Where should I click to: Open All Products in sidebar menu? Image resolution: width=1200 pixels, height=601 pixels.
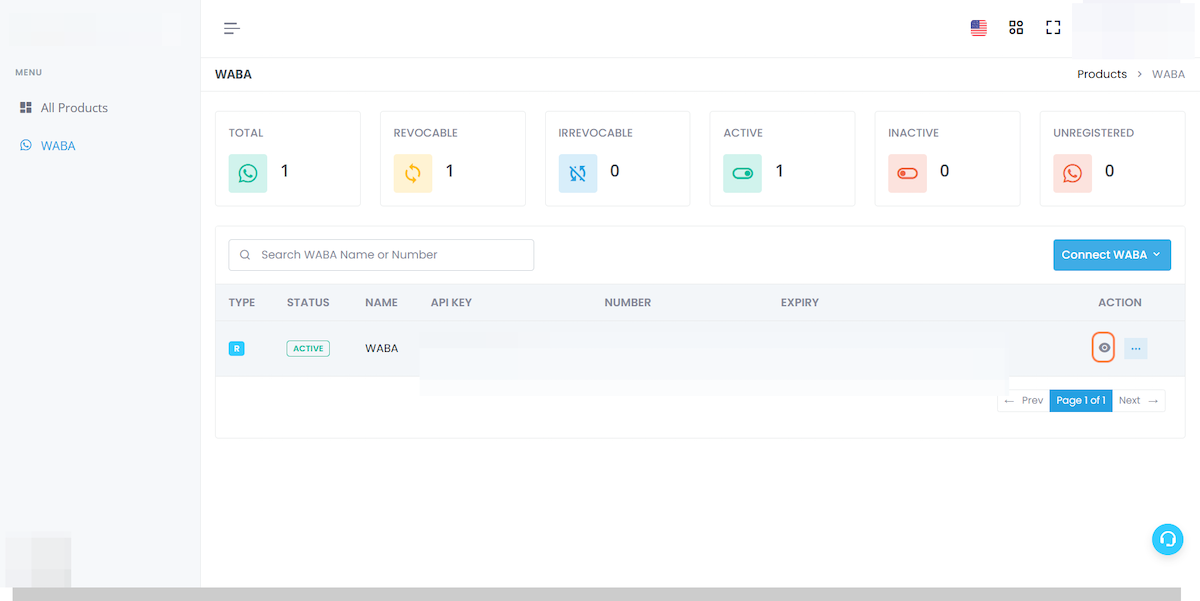[x=73, y=108]
